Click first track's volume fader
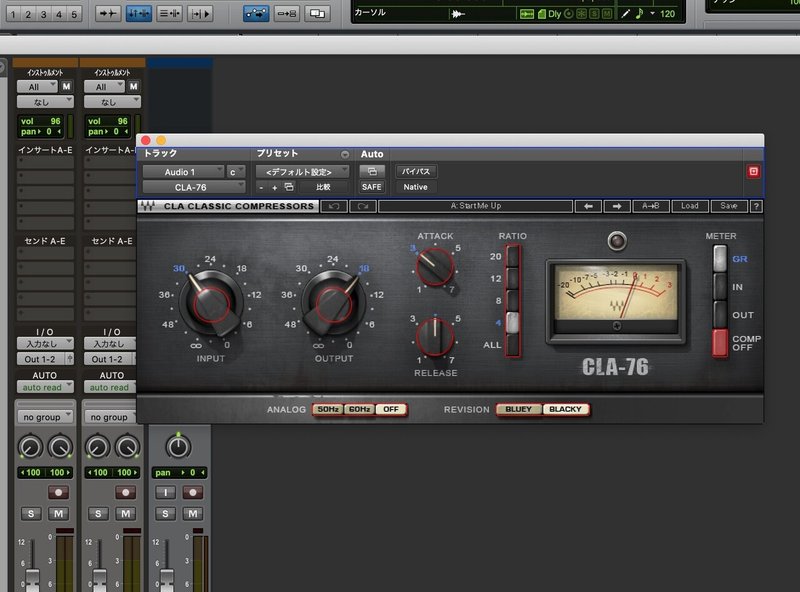 (32, 580)
